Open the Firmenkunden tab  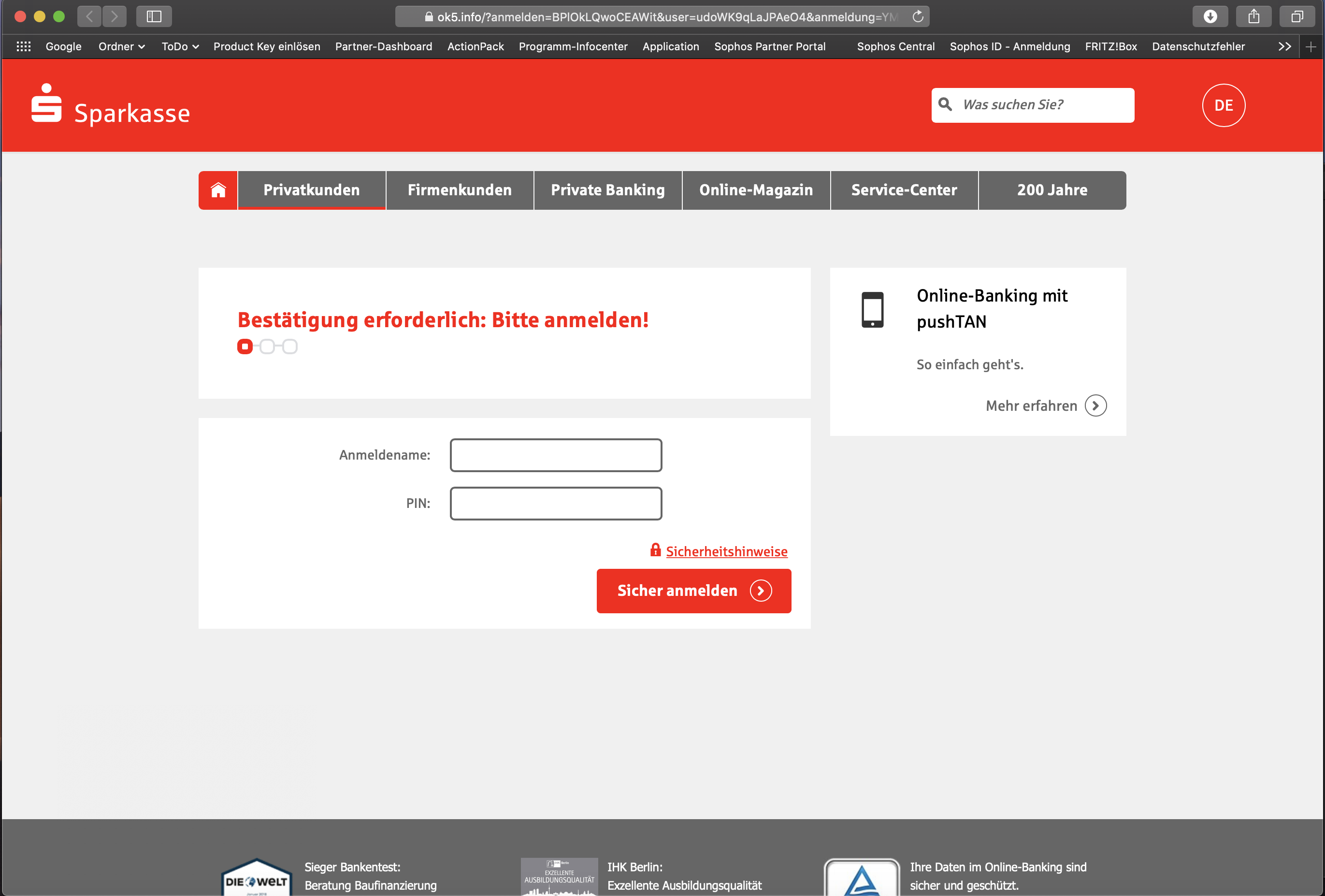[x=460, y=190]
